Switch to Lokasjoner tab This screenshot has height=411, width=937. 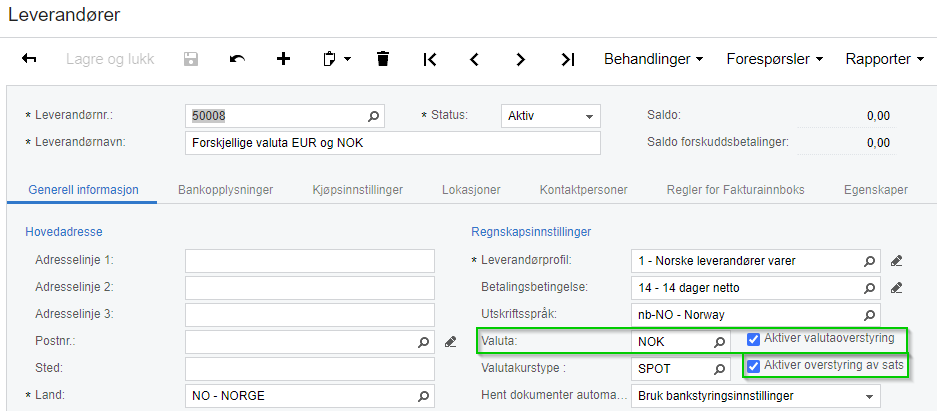[471, 190]
